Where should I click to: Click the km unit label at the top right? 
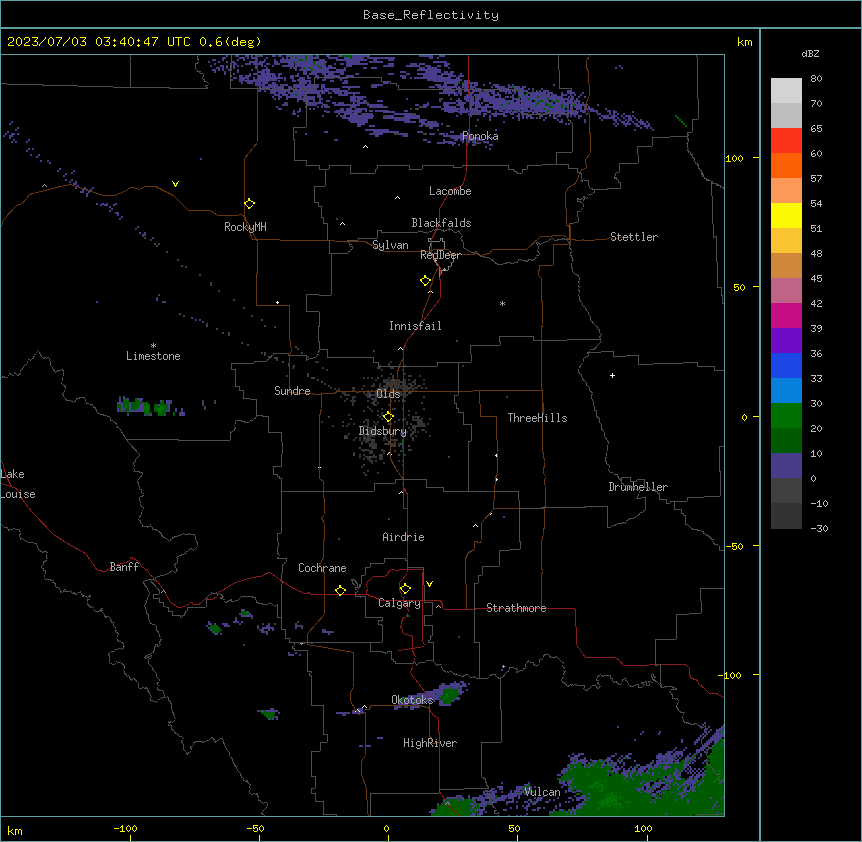[744, 42]
